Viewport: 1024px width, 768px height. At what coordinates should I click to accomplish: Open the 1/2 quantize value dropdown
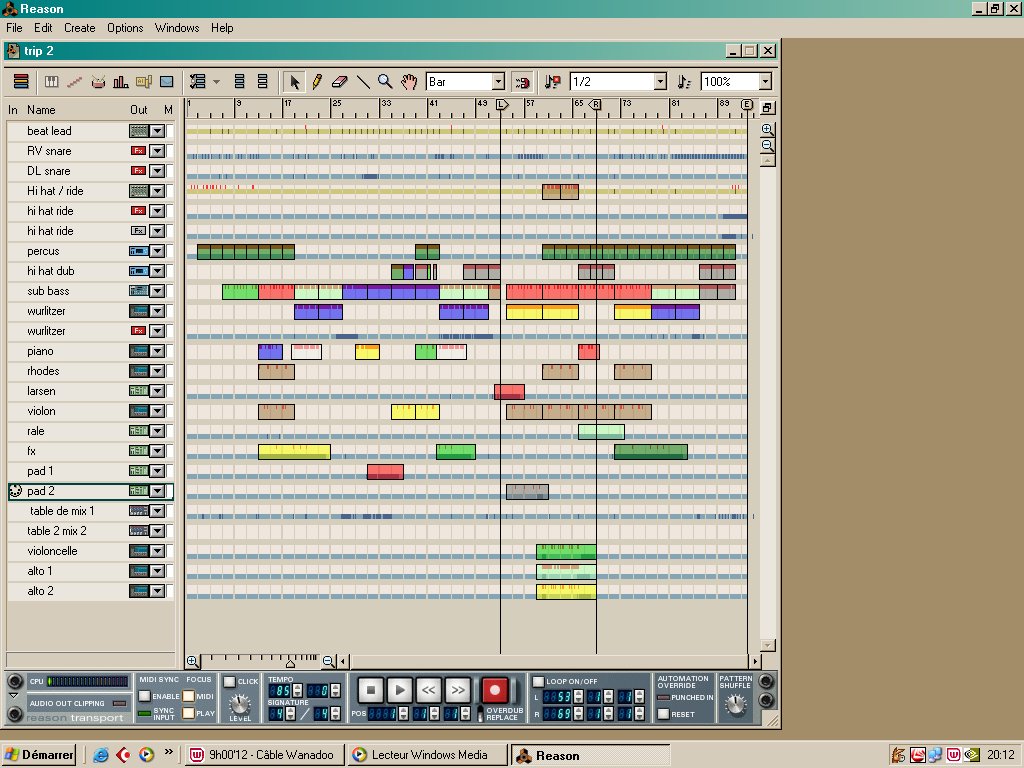(660, 82)
